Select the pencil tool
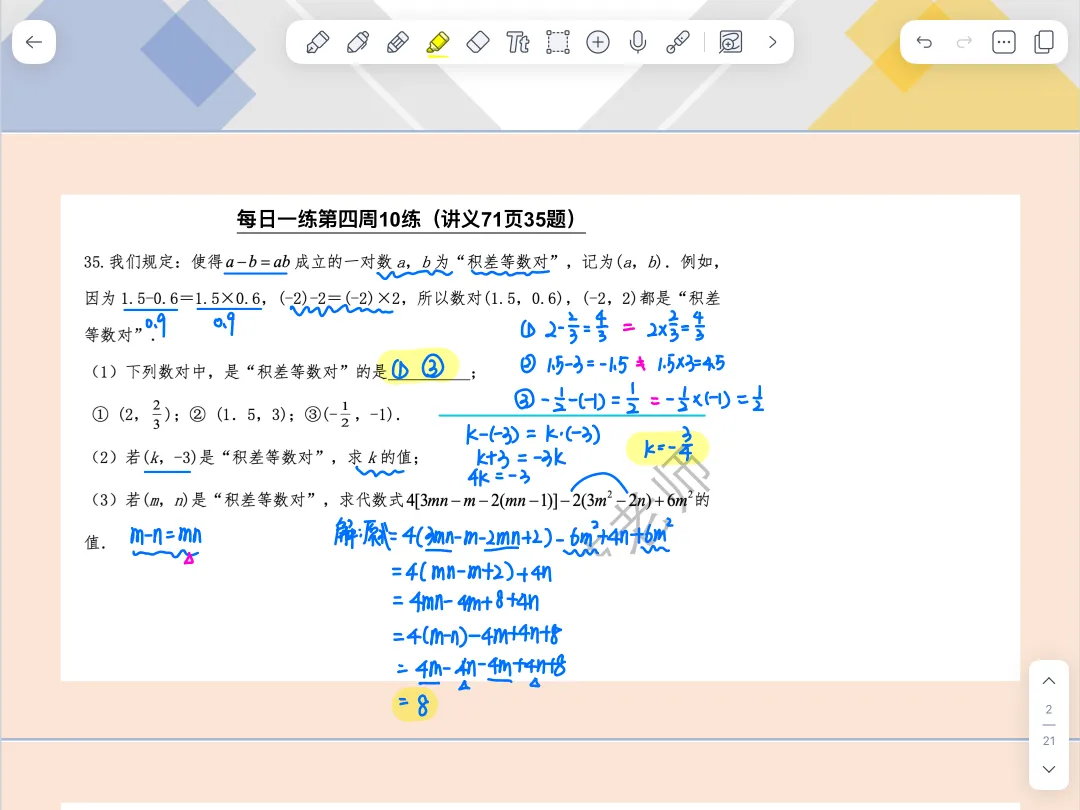Image resolution: width=1080 pixels, height=810 pixels. pos(397,43)
